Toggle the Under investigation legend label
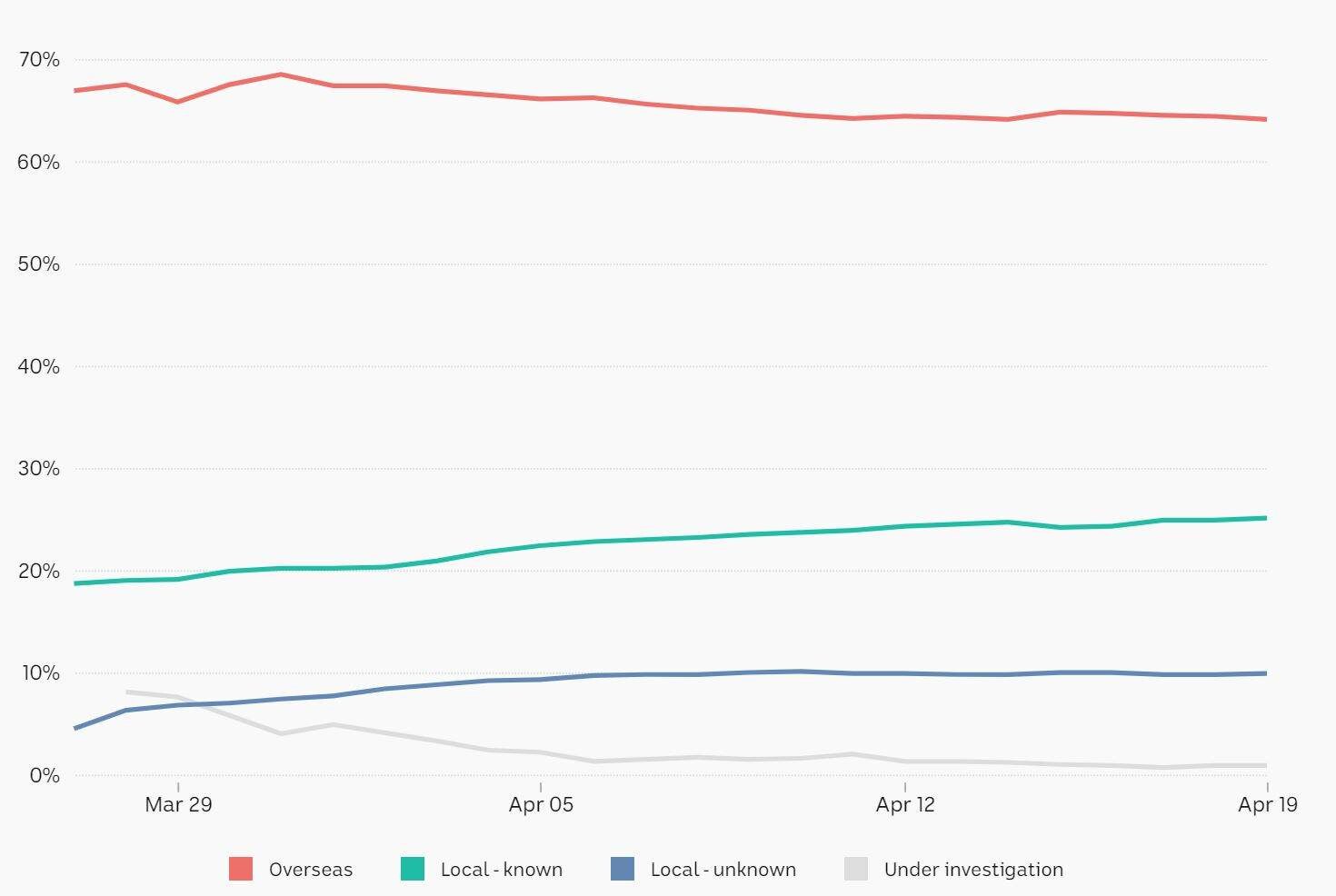 tap(973, 870)
